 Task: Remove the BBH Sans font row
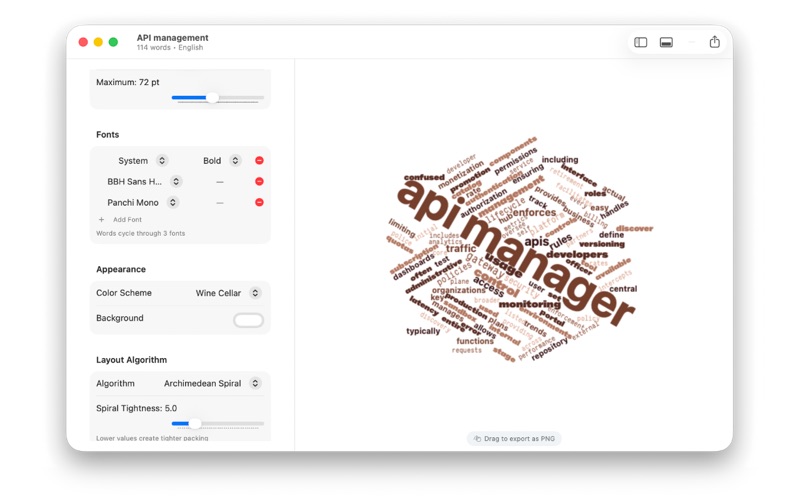(x=259, y=181)
